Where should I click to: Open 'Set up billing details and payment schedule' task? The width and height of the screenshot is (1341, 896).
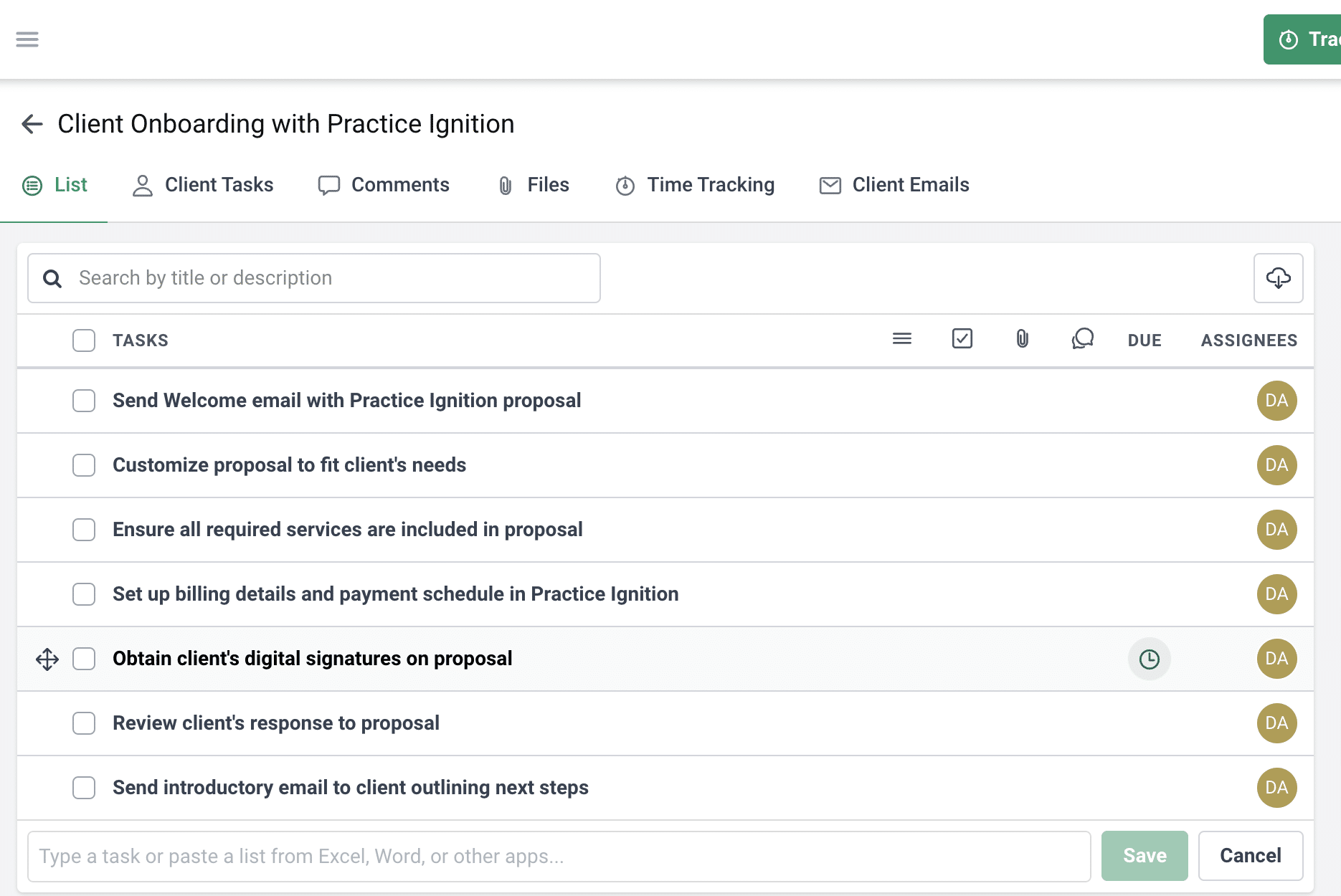396,594
